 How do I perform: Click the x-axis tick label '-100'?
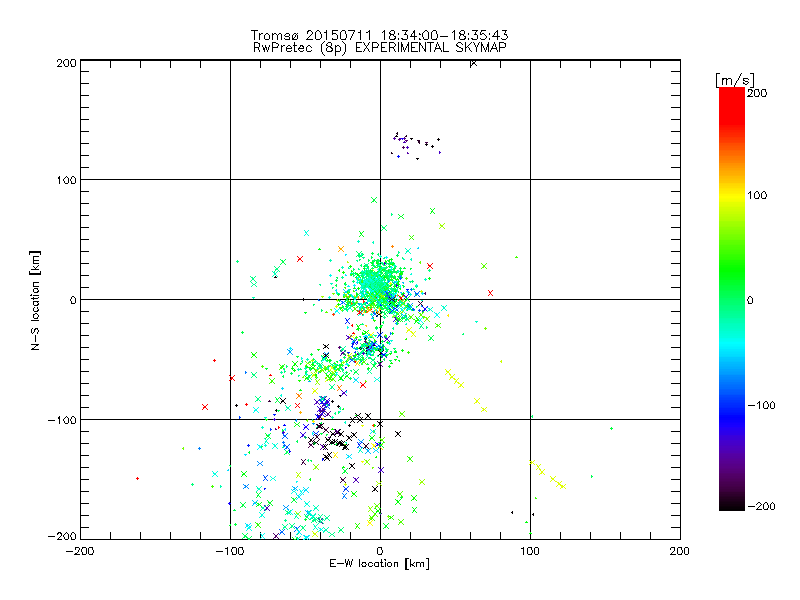(x=230, y=551)
